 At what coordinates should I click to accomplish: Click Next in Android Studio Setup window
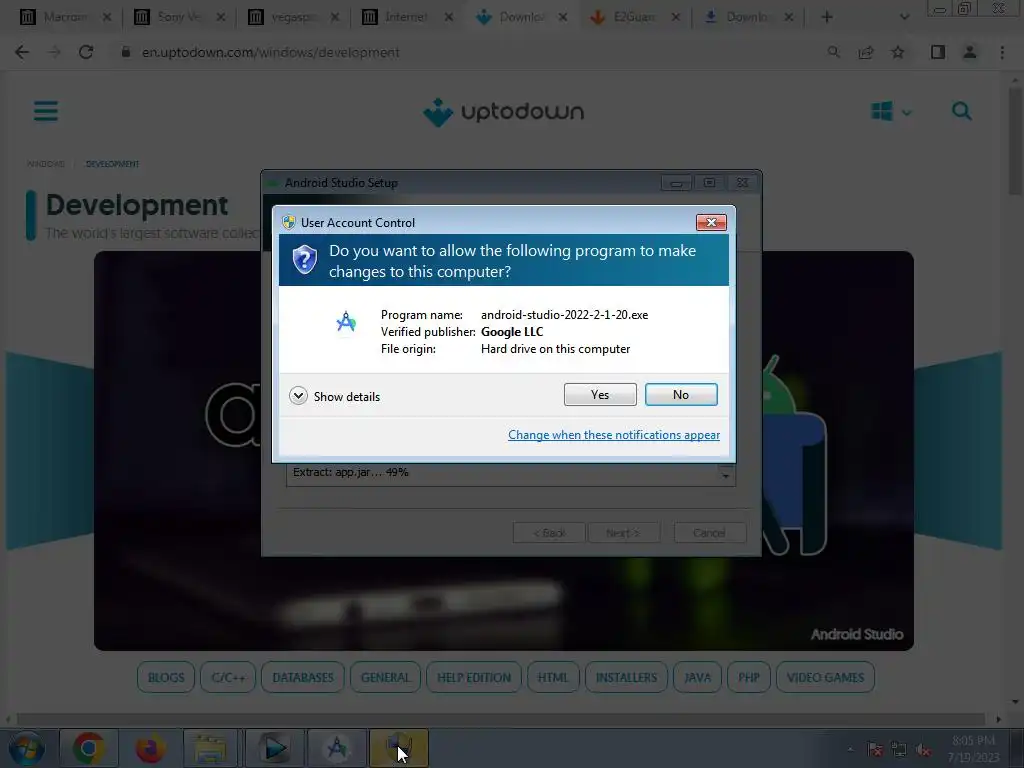[623, 533]
